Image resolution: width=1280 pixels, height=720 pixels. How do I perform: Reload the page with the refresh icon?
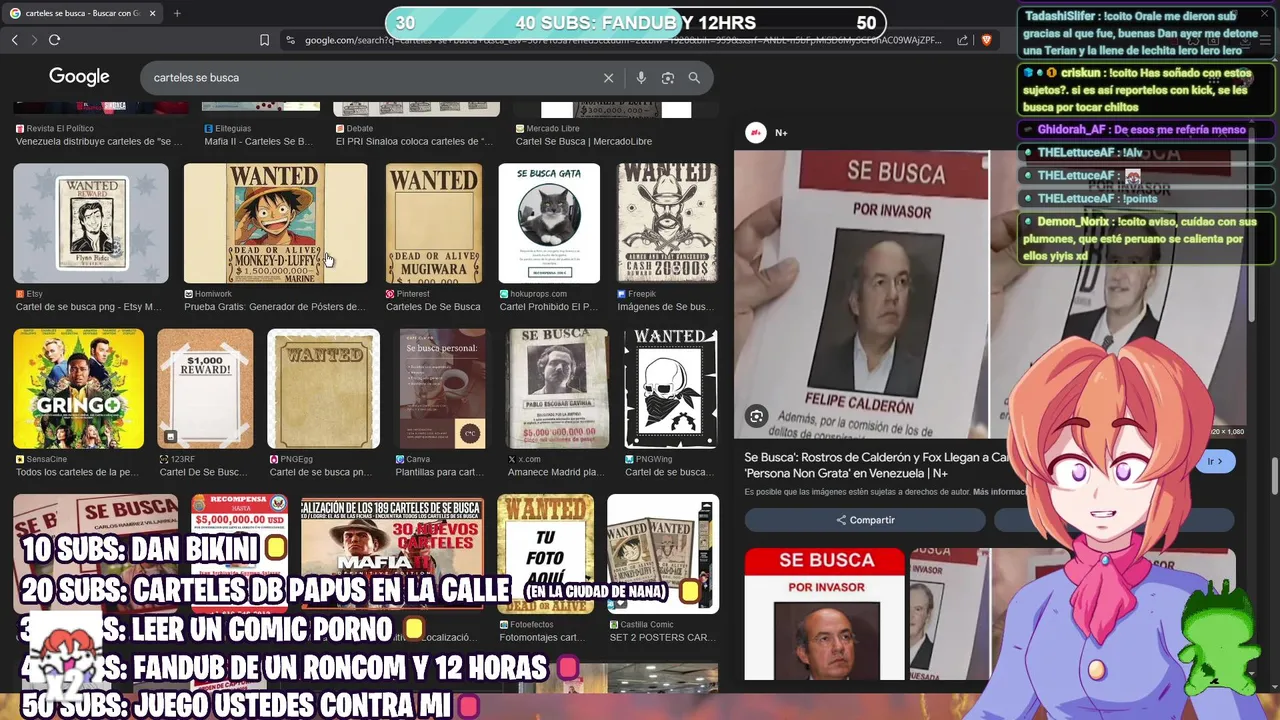[54, 40]
